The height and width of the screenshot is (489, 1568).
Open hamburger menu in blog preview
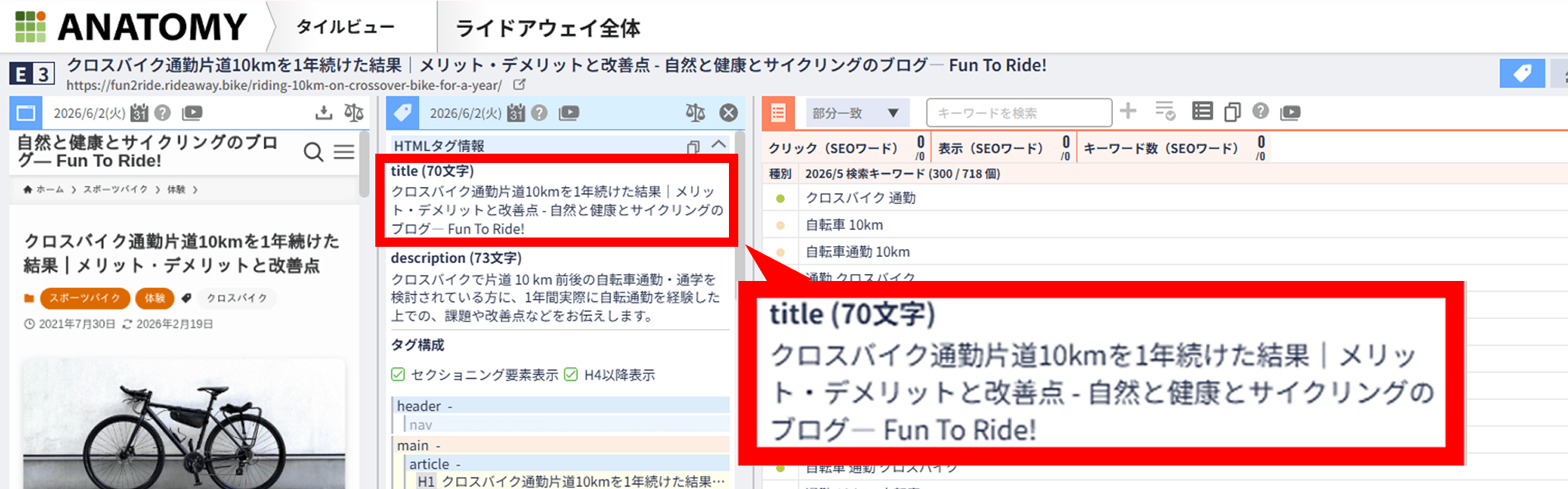click(344, 152)
